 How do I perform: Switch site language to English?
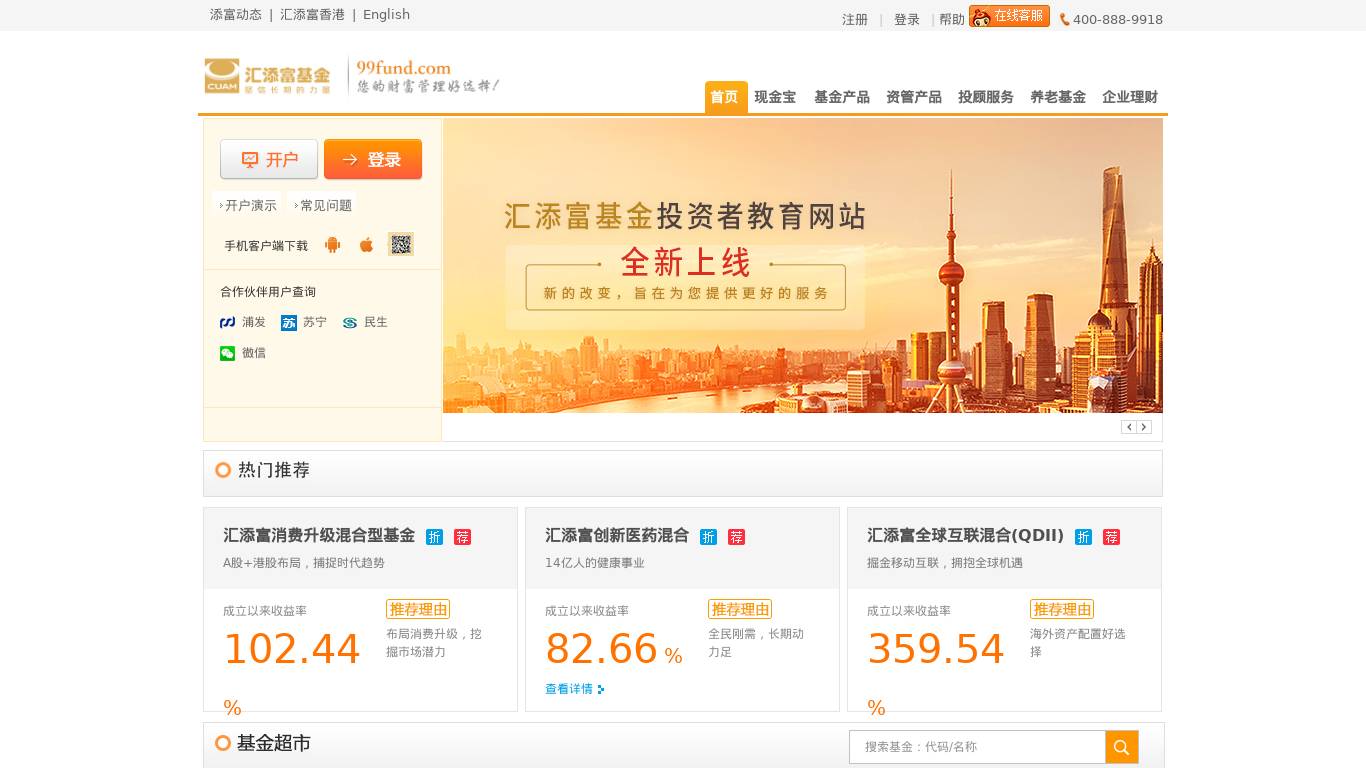386,15
